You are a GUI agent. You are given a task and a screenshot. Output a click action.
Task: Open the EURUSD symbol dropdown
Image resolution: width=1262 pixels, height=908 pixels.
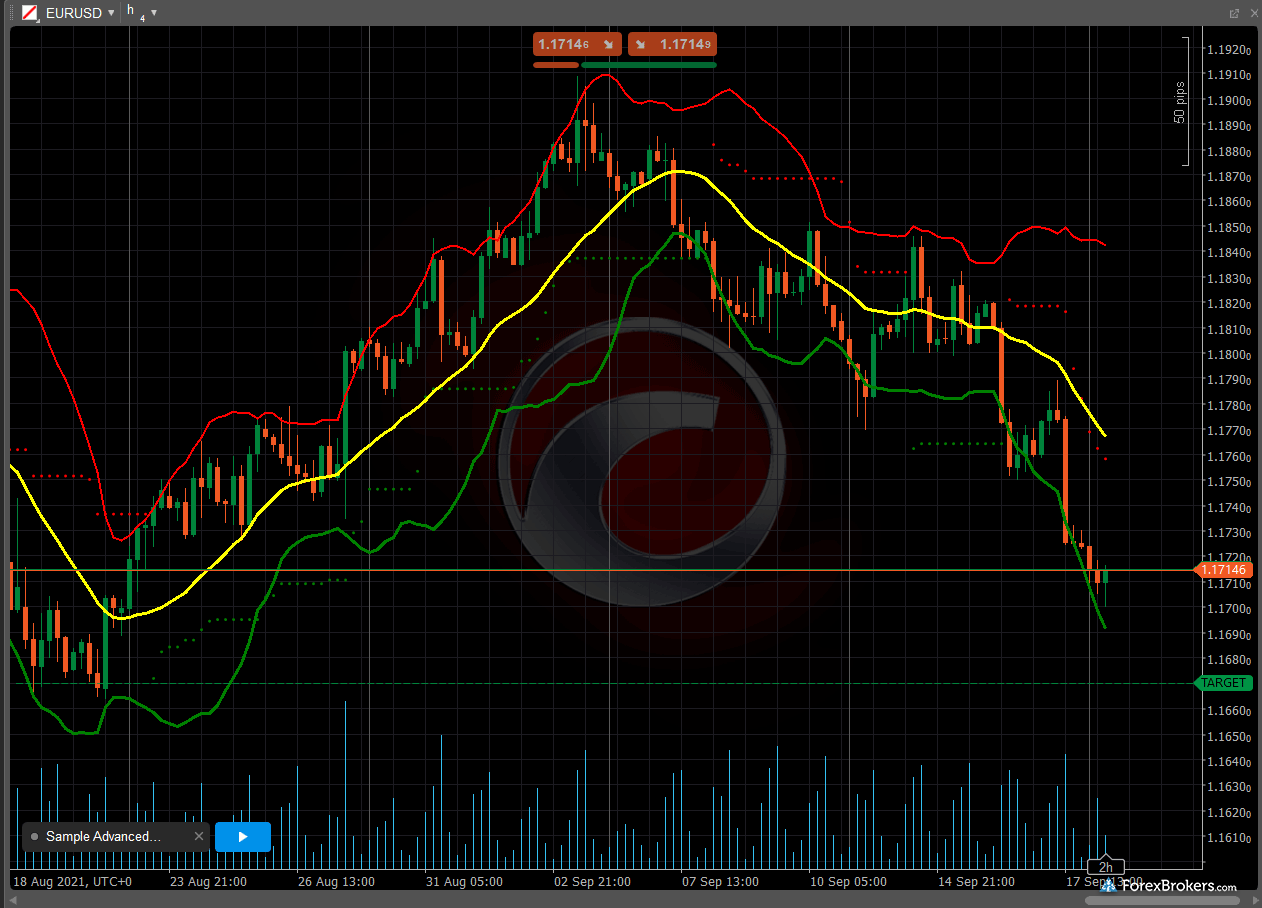[x=111, y=14]
